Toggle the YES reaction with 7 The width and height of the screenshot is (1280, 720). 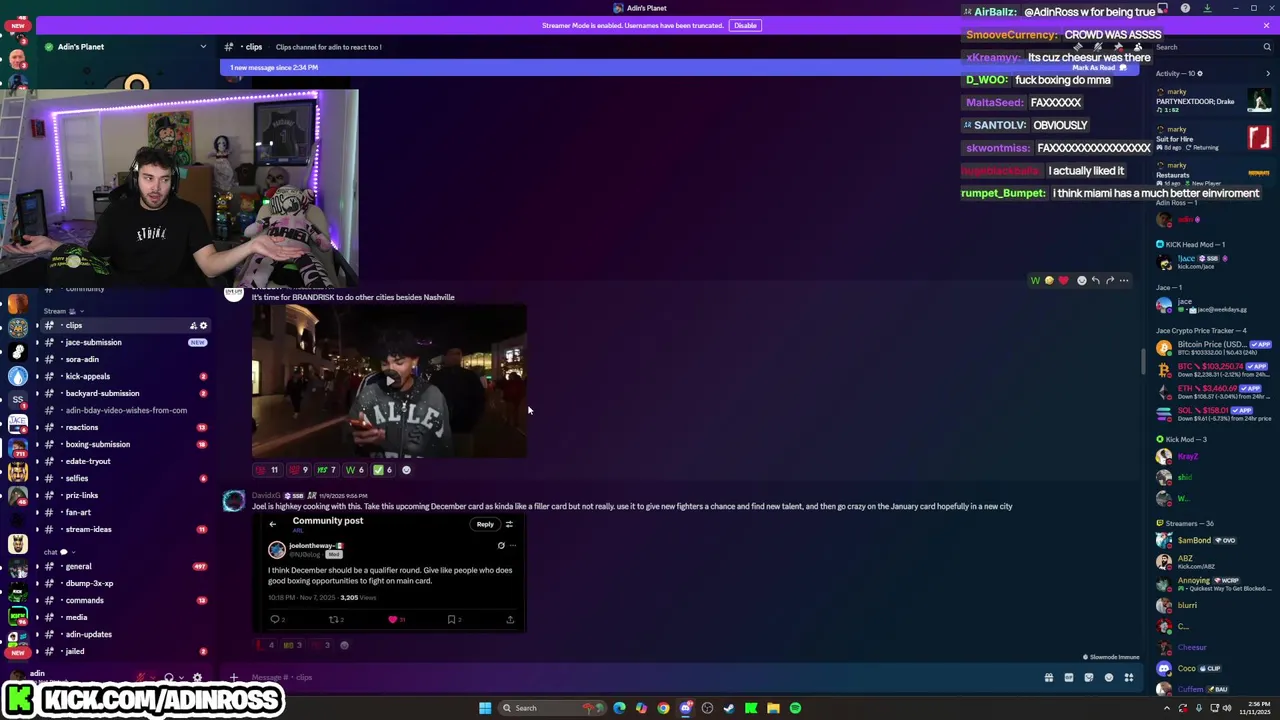[326, 470]
